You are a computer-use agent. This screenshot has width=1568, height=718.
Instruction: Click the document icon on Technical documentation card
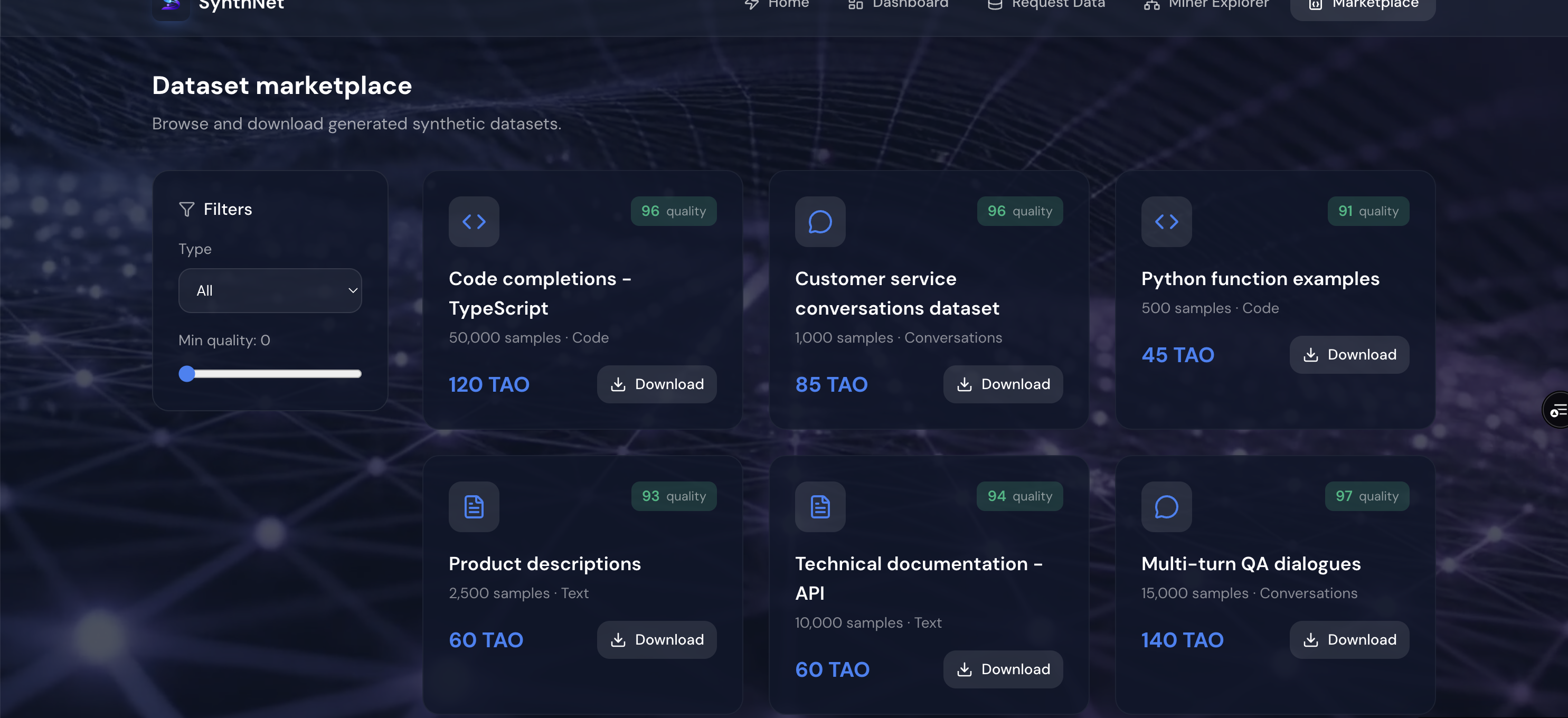click(820, 506)
